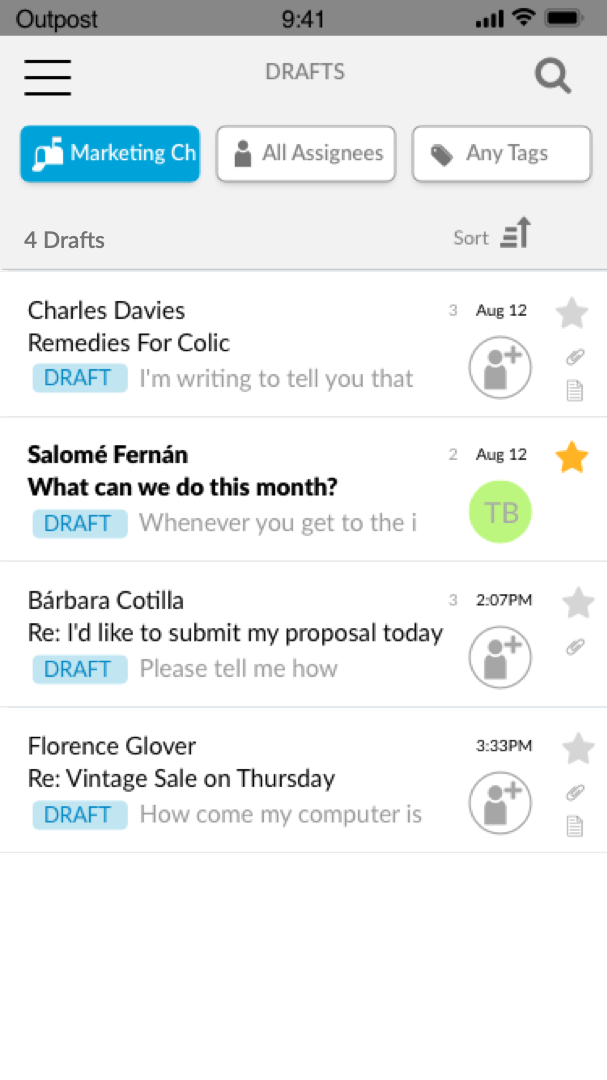Click the DRAFT label on Vintage Sale email

[x=80, y=815]
